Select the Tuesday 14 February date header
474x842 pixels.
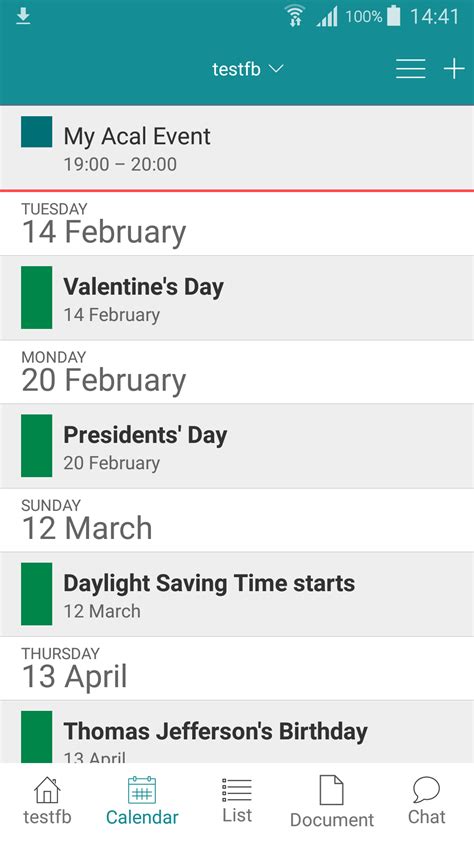pos(237,223)
